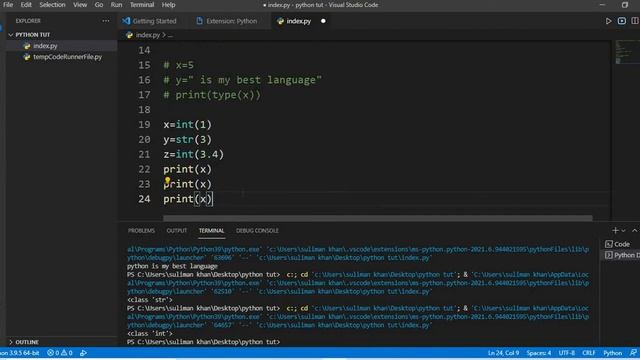Open the new terminal launch profile dropdown
Screen dimensions: 640x360
pyautogui.click(x=623, y=231)
